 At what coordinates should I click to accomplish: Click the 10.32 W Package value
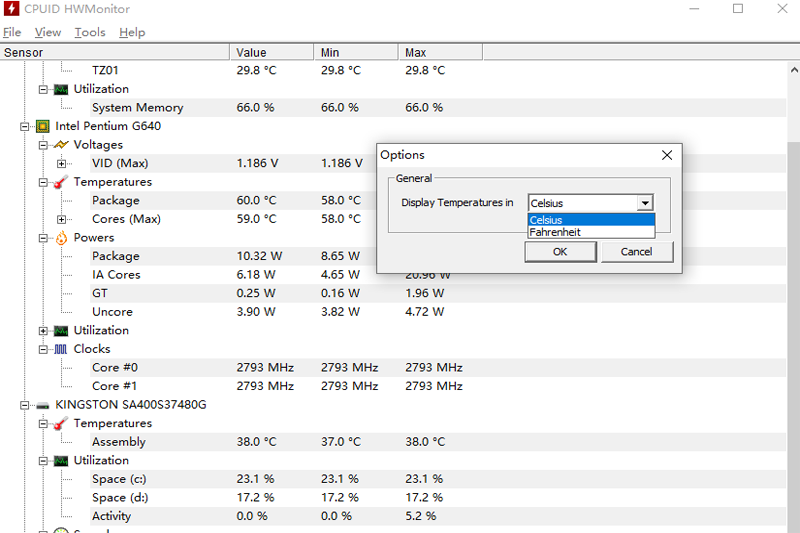point(259,256)
